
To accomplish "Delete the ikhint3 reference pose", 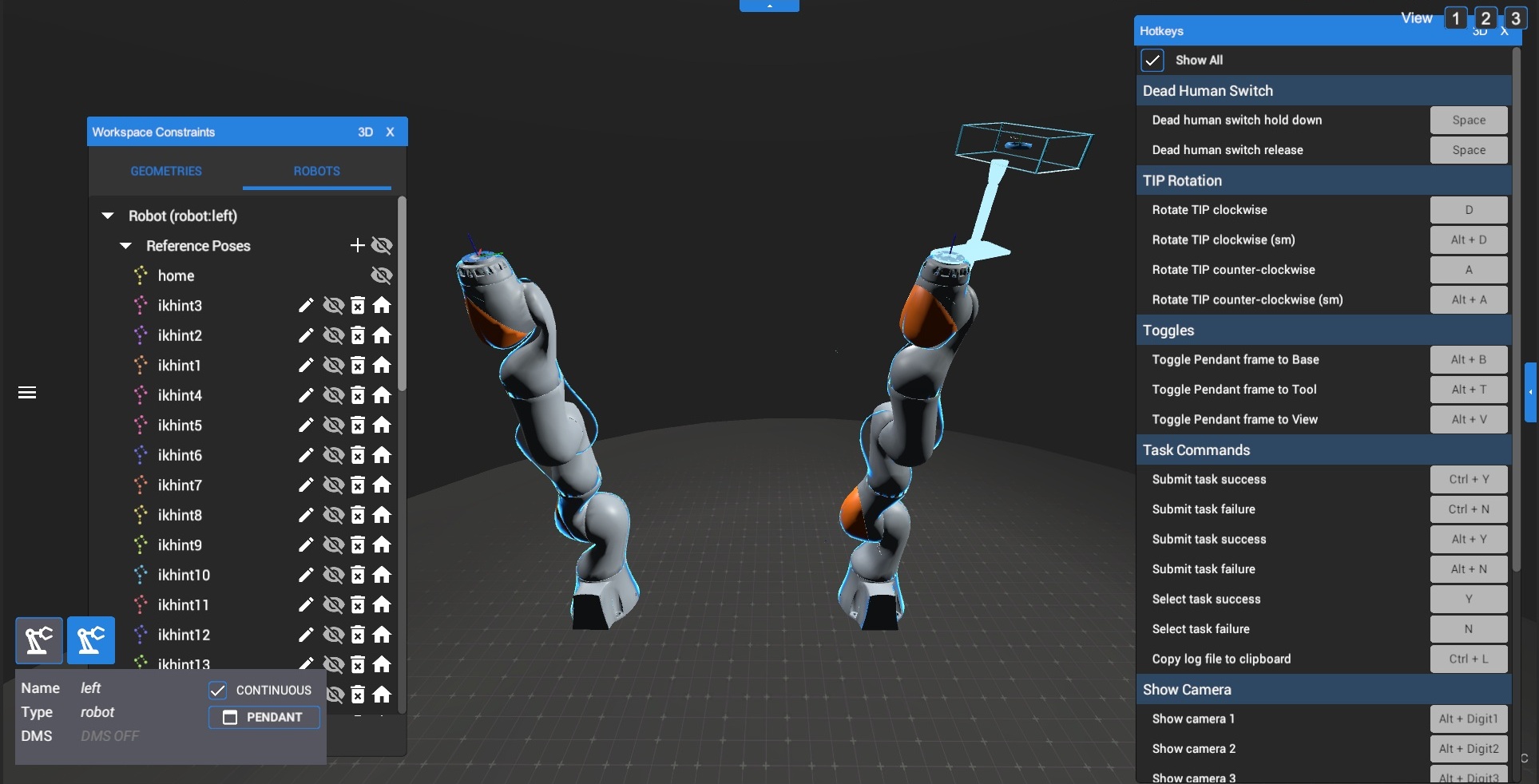I will pos(358,305).
